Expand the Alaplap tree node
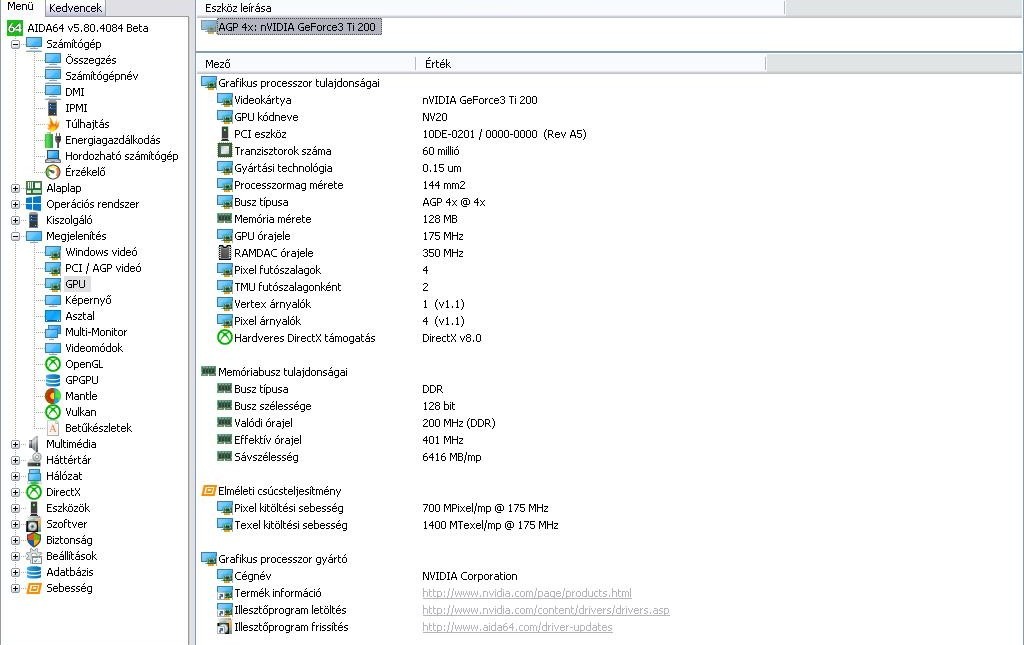 15,188
